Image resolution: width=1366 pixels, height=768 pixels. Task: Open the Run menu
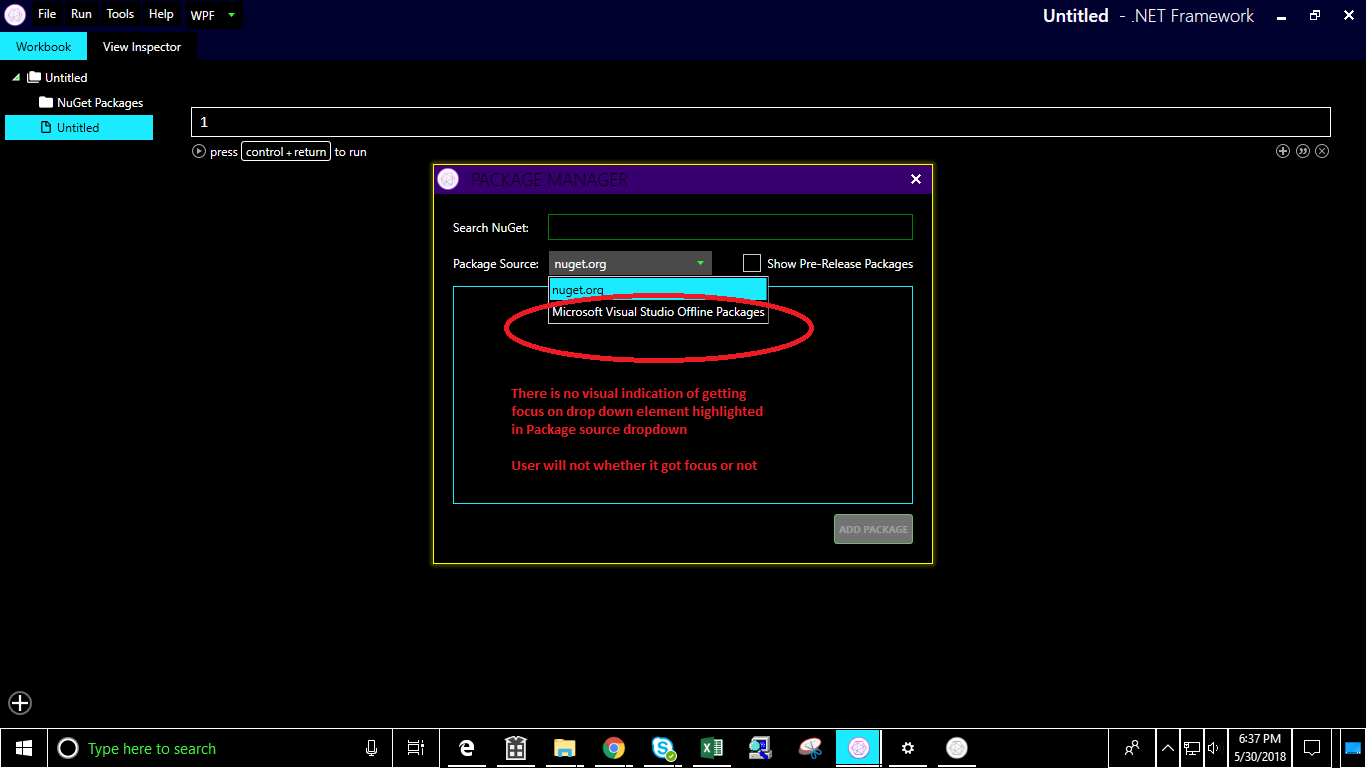(80, 14)
